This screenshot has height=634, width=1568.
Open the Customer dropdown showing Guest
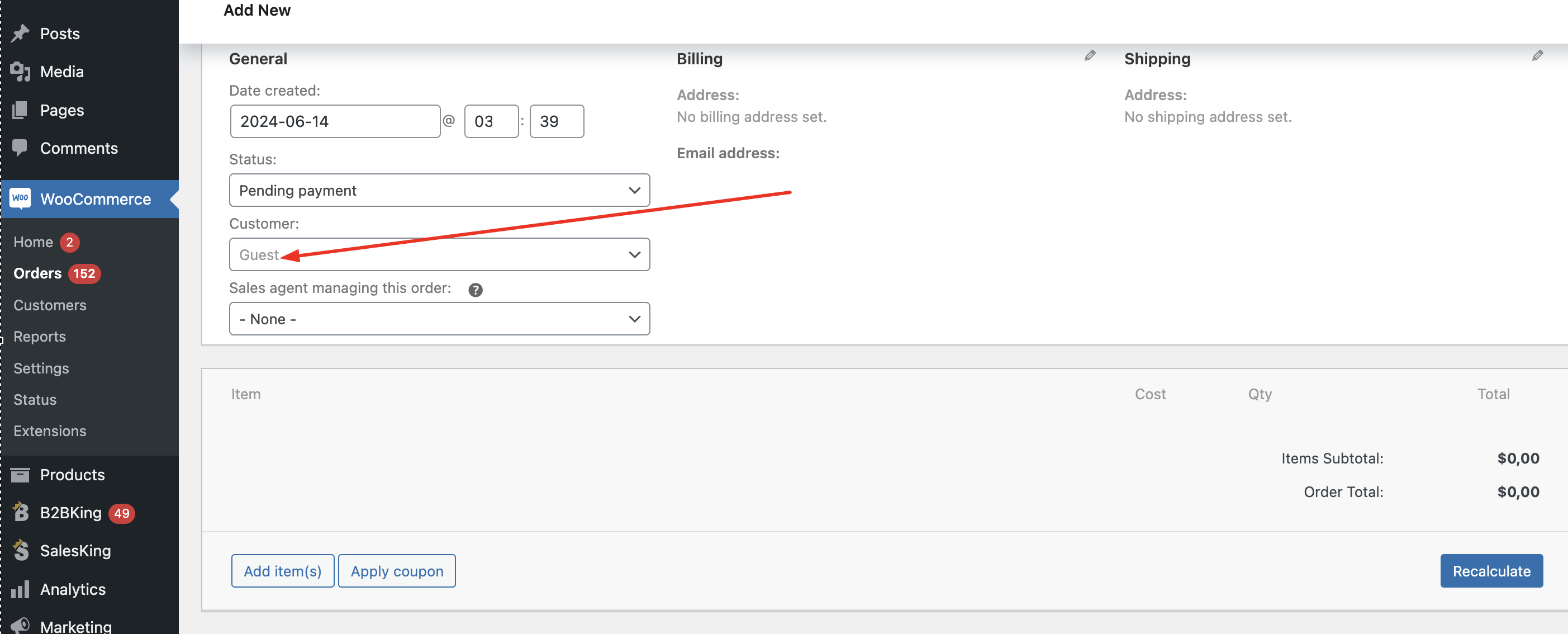click(x=439, y=254)
